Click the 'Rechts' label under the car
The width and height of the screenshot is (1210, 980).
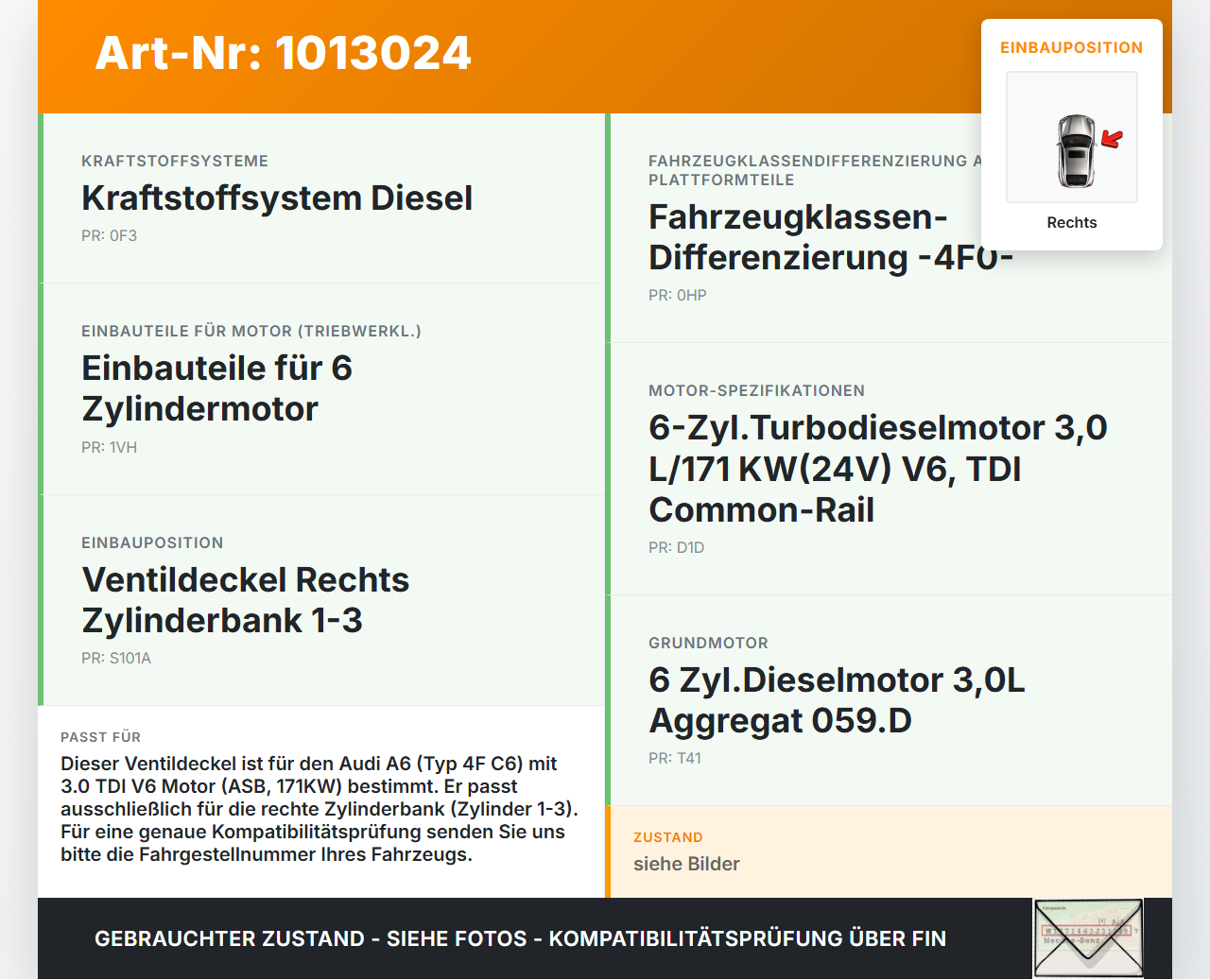coord(1072,222)
